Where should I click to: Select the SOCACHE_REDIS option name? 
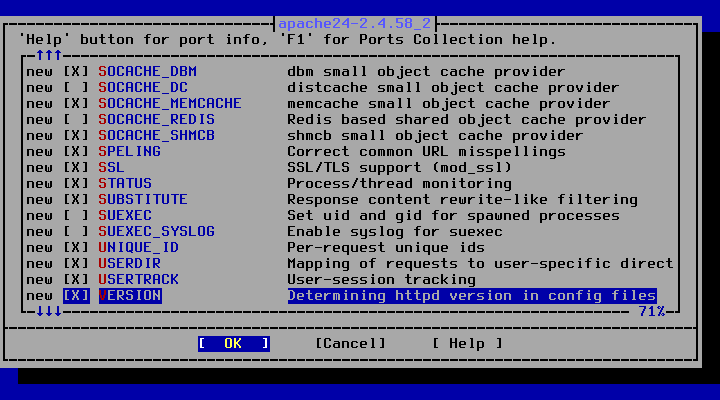point(157,120)
